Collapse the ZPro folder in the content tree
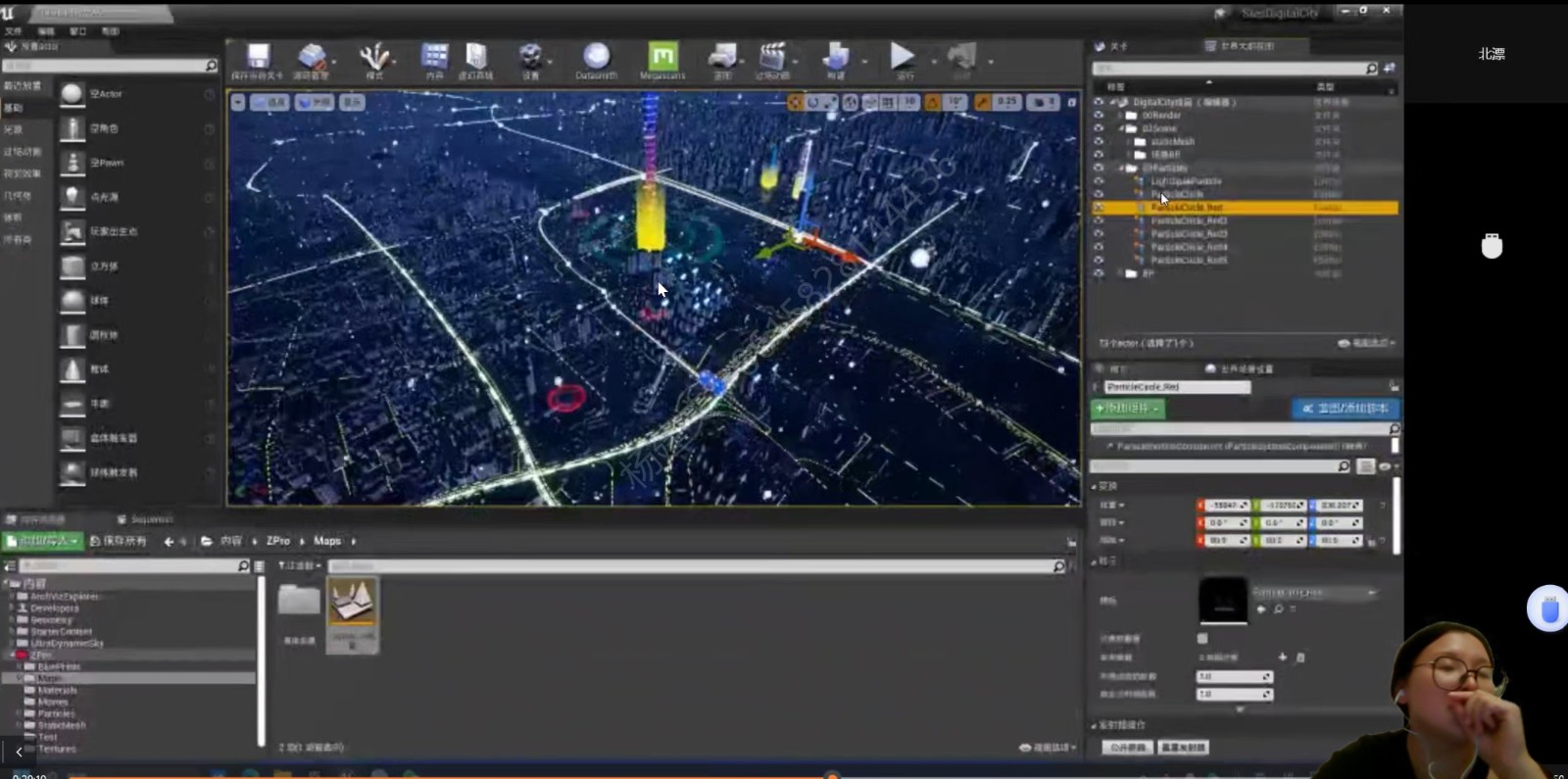Screen dimensions: 1568x779 11,655
